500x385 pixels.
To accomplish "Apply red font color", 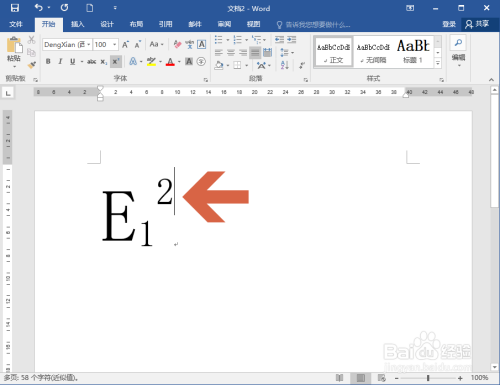I will point(170,62).
